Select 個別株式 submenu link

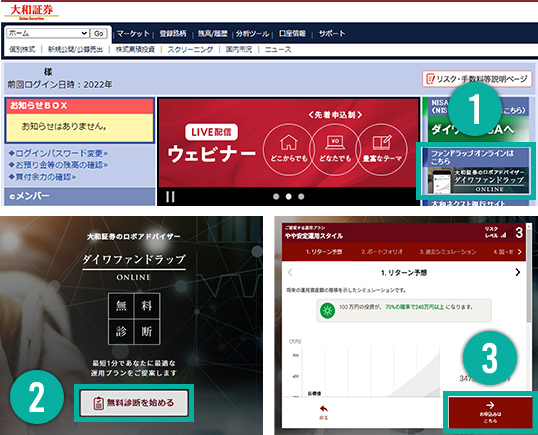click(22, 49)
